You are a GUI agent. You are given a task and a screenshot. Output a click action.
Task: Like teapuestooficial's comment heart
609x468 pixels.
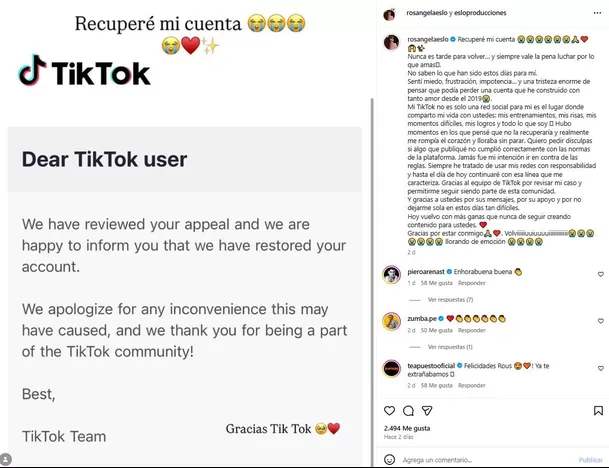[x=600, y=368]
